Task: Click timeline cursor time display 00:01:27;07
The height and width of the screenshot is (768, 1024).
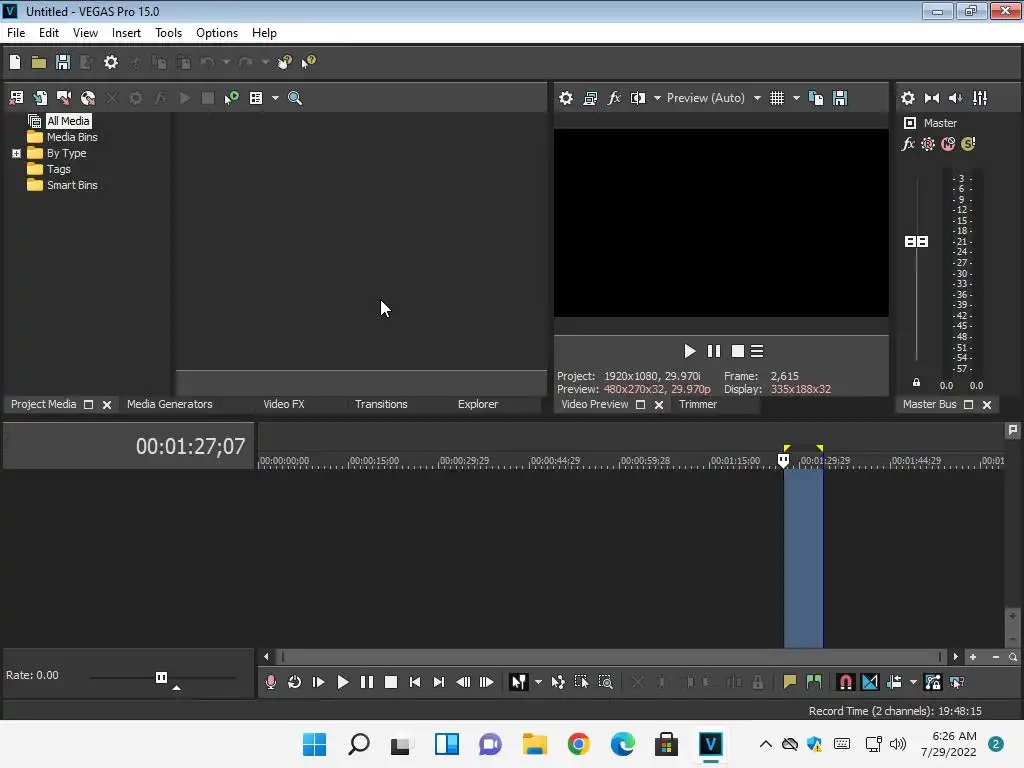Action: click(190, 447)
